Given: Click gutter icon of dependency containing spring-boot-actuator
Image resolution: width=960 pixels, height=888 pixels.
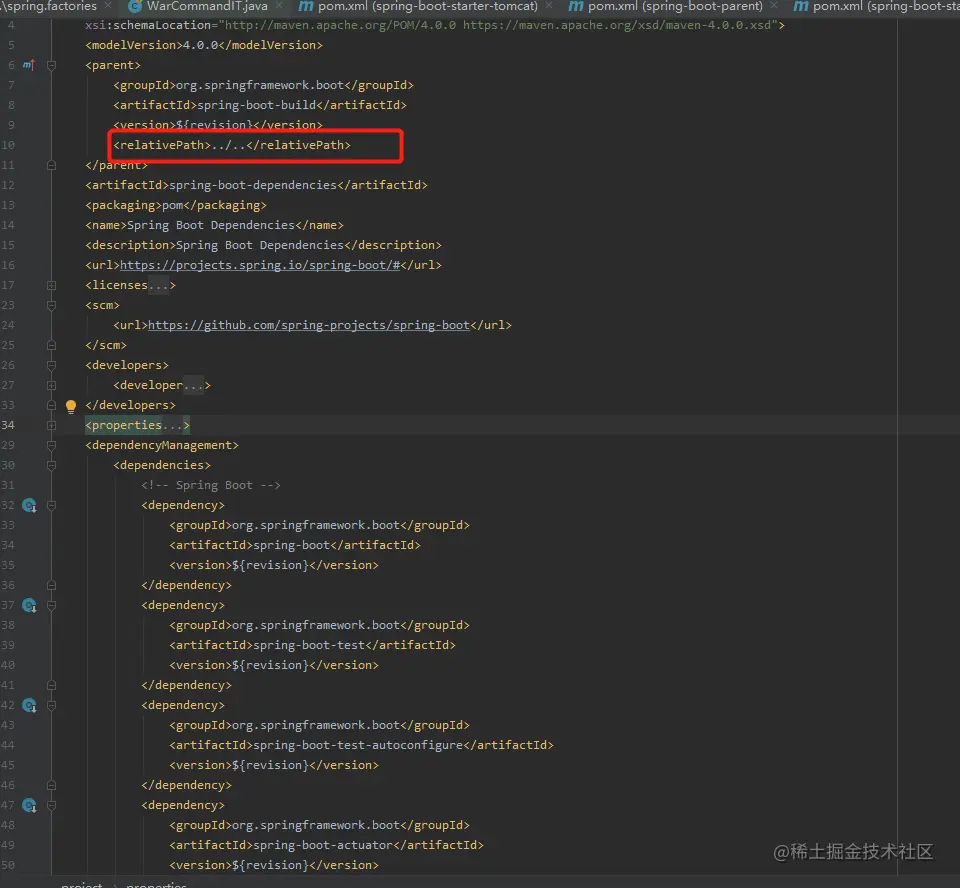Looking at the screenshot, I should click(29, 805).
